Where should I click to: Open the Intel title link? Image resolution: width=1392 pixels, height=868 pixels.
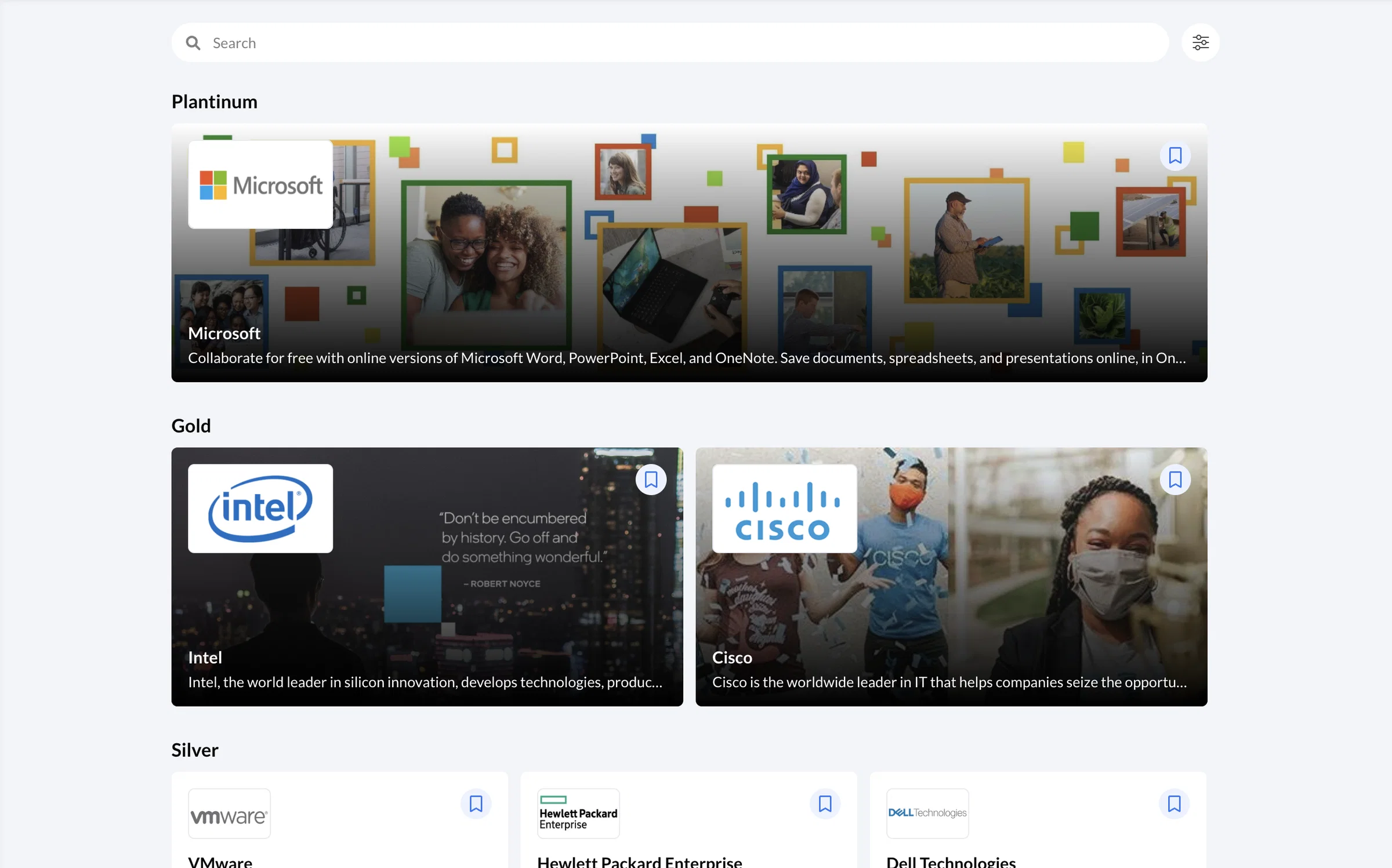tap(205, 658)
